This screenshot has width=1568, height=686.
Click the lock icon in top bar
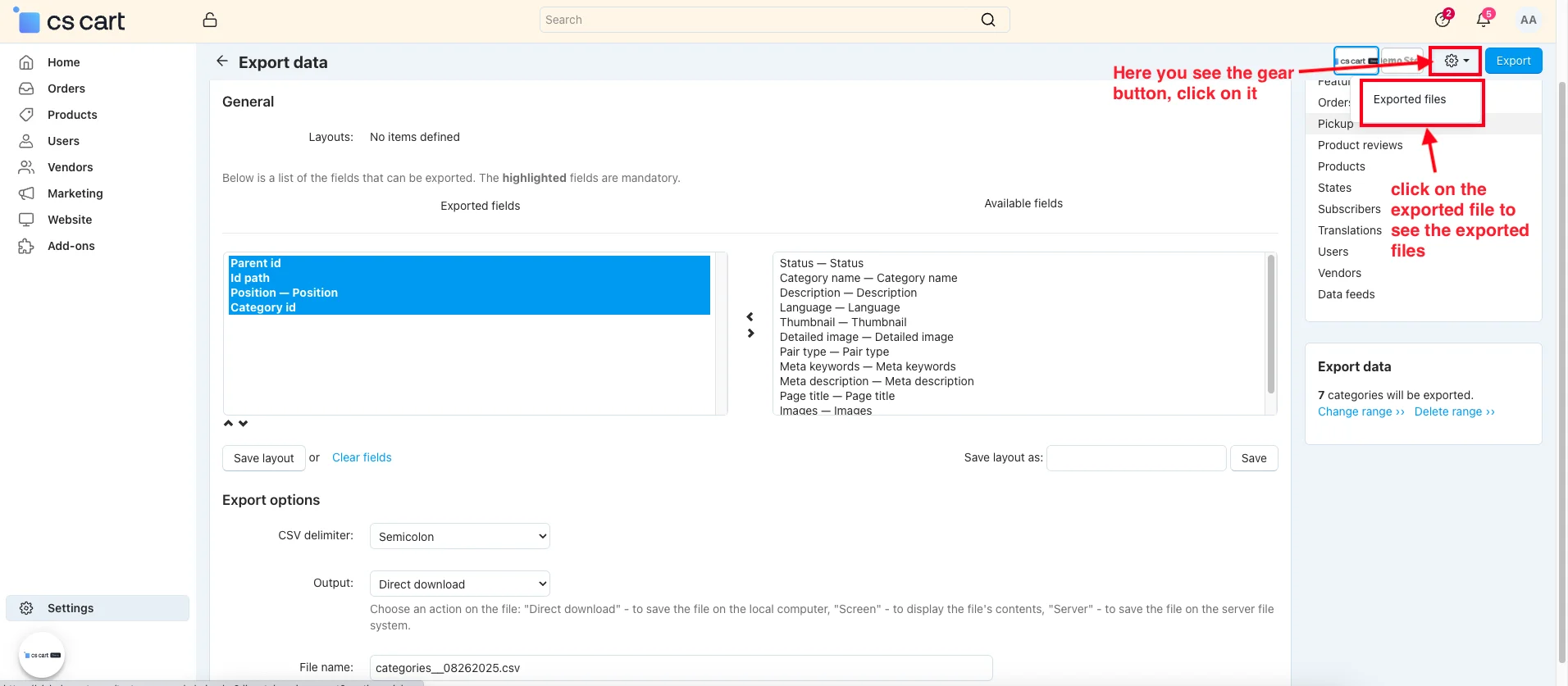210,20
